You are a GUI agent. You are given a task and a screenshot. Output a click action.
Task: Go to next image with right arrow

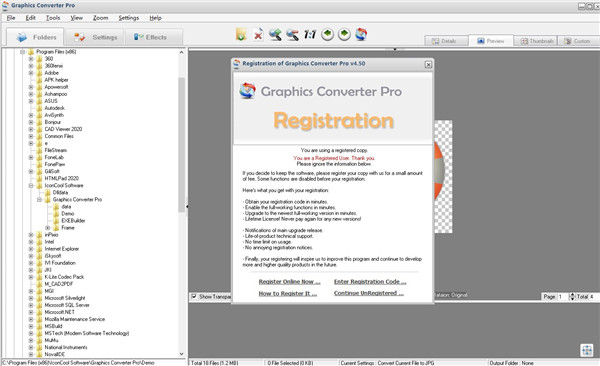[x=344, y=34]
